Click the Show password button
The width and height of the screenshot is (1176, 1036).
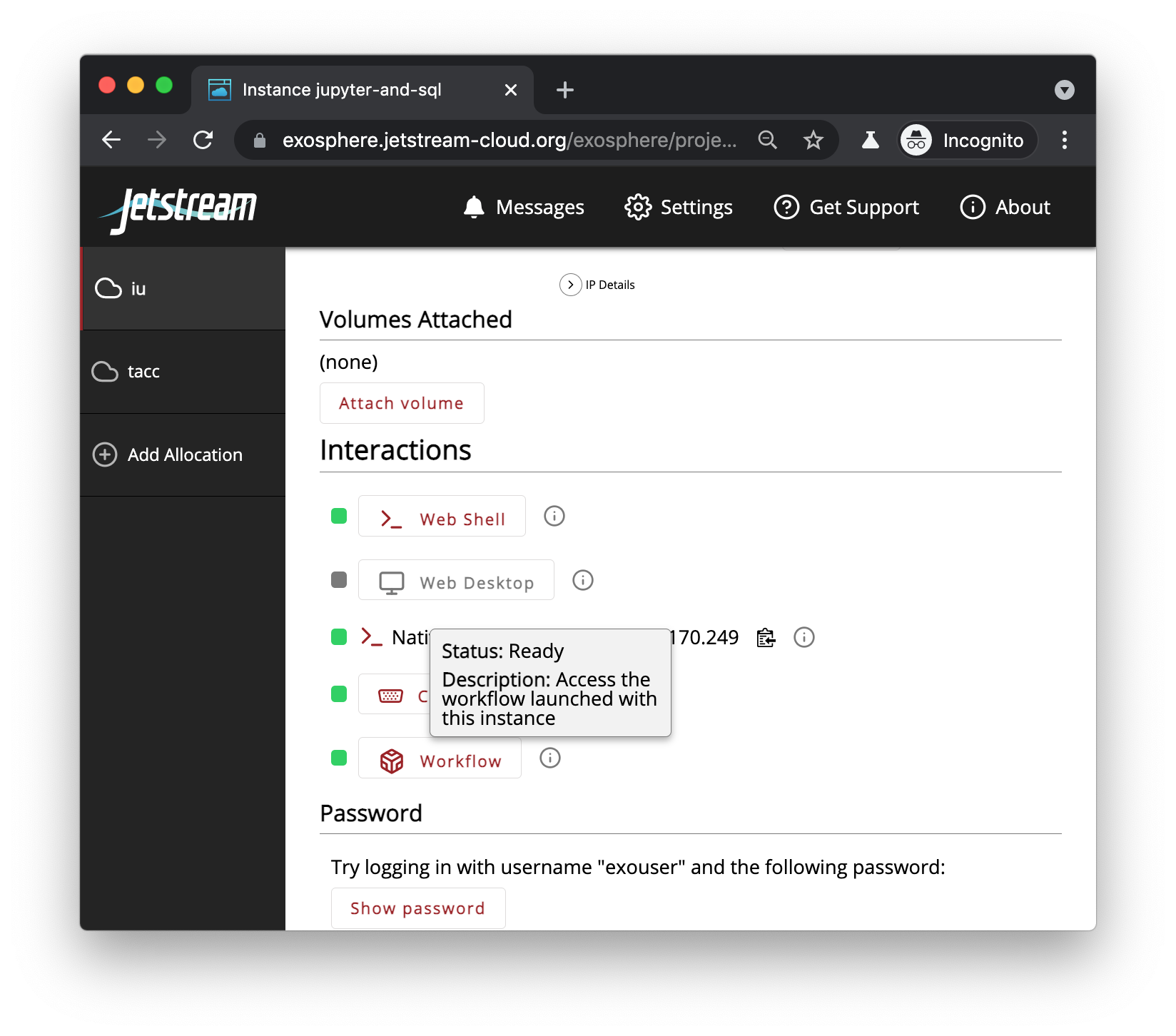tap(417, 908)
